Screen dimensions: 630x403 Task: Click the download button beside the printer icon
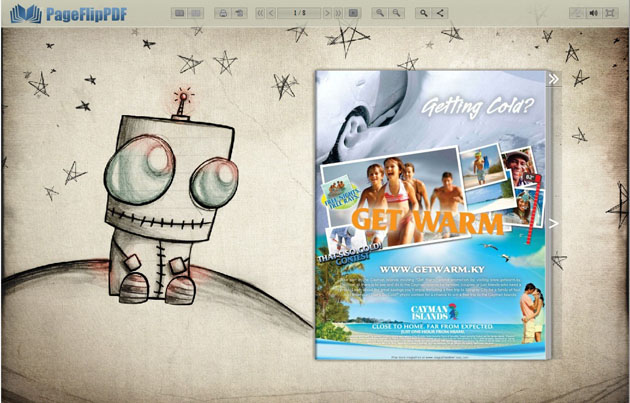(x=239, y=13)
